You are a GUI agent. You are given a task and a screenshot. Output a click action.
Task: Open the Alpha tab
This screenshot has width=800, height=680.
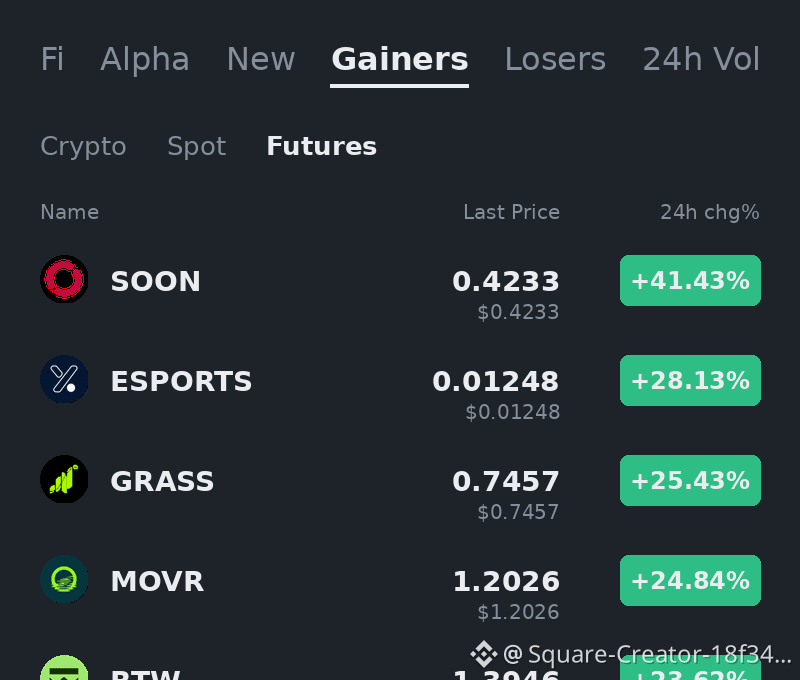(x=145, y=59)
